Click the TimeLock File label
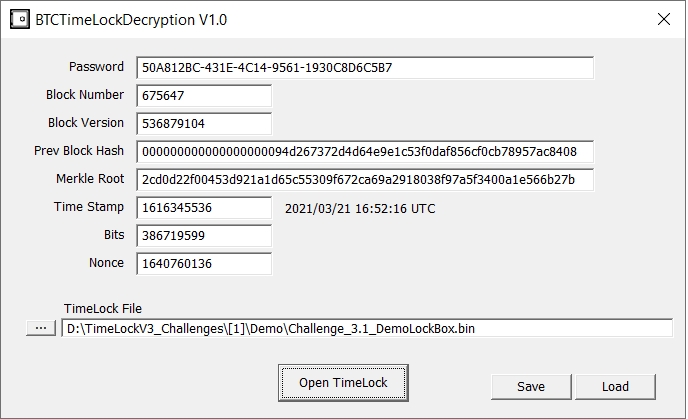 click(103, 308)
